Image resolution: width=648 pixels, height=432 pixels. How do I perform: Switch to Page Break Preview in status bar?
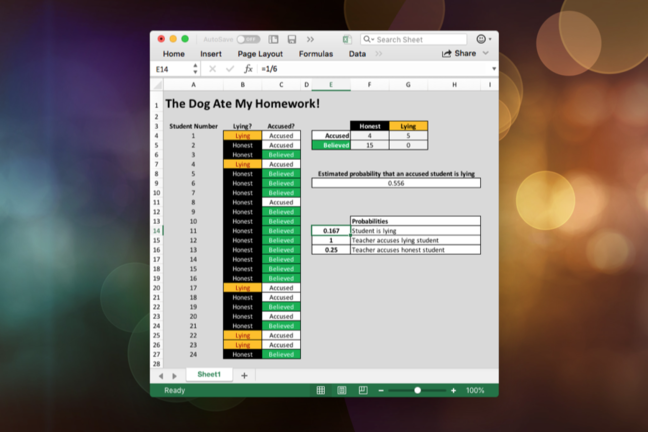click(363, 390)
